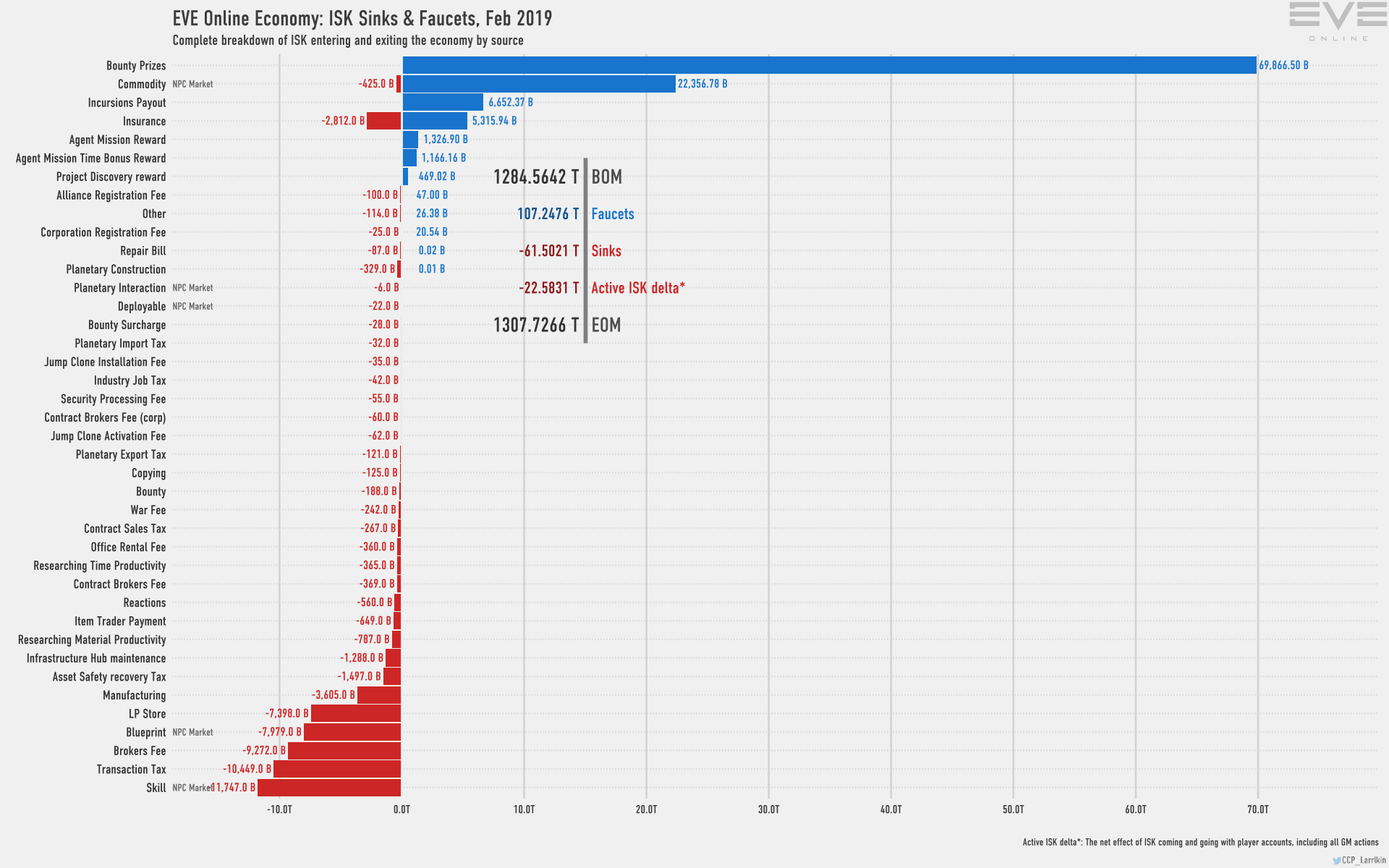The height and width of the screenshot is (868, 1389).
Task: Click the blue Bounty Prizes bar
Action: point(829,65)
